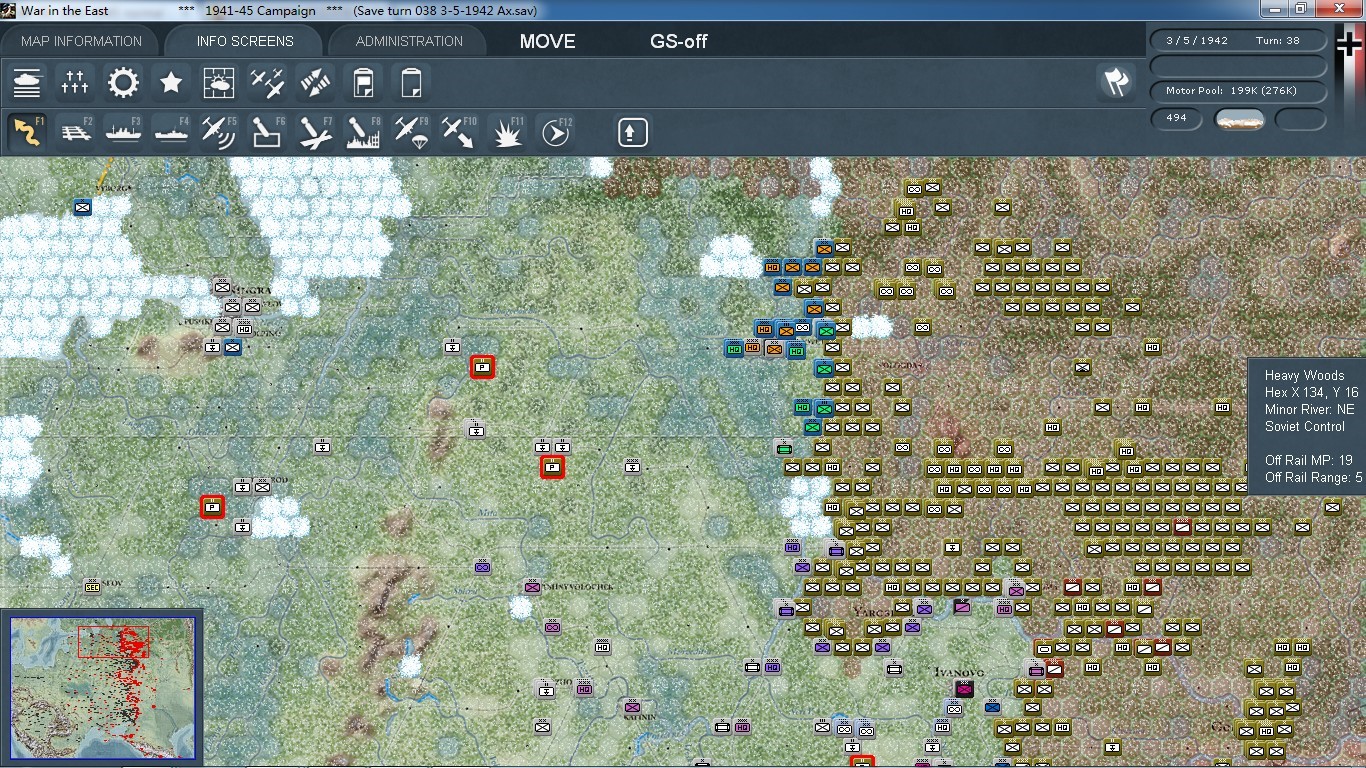Select the F3 naval transport ship icon
This screenshot has height=768, width=1366.
click(x=123, y=132)
